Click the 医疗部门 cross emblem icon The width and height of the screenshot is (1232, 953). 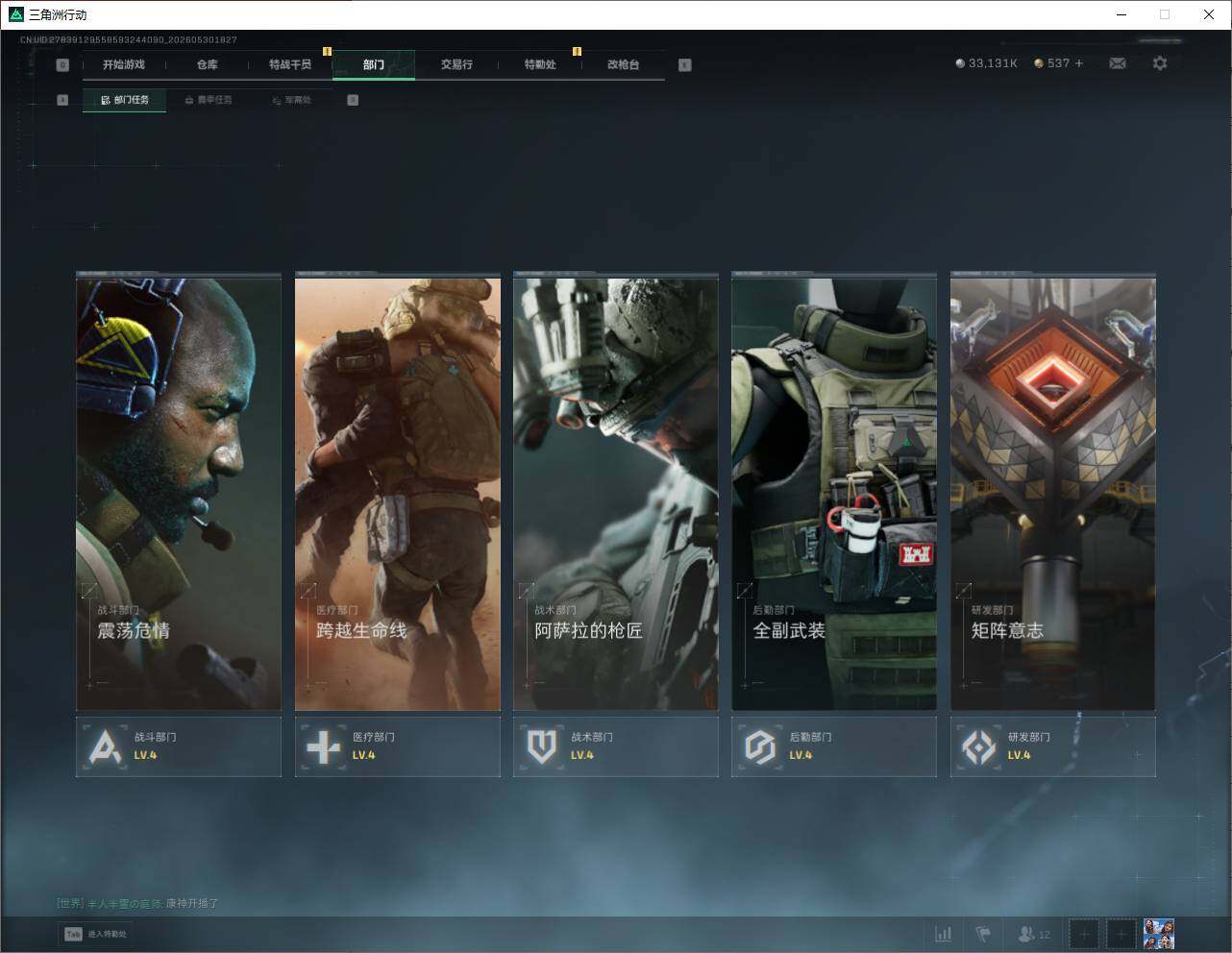[x=323, y=746]
